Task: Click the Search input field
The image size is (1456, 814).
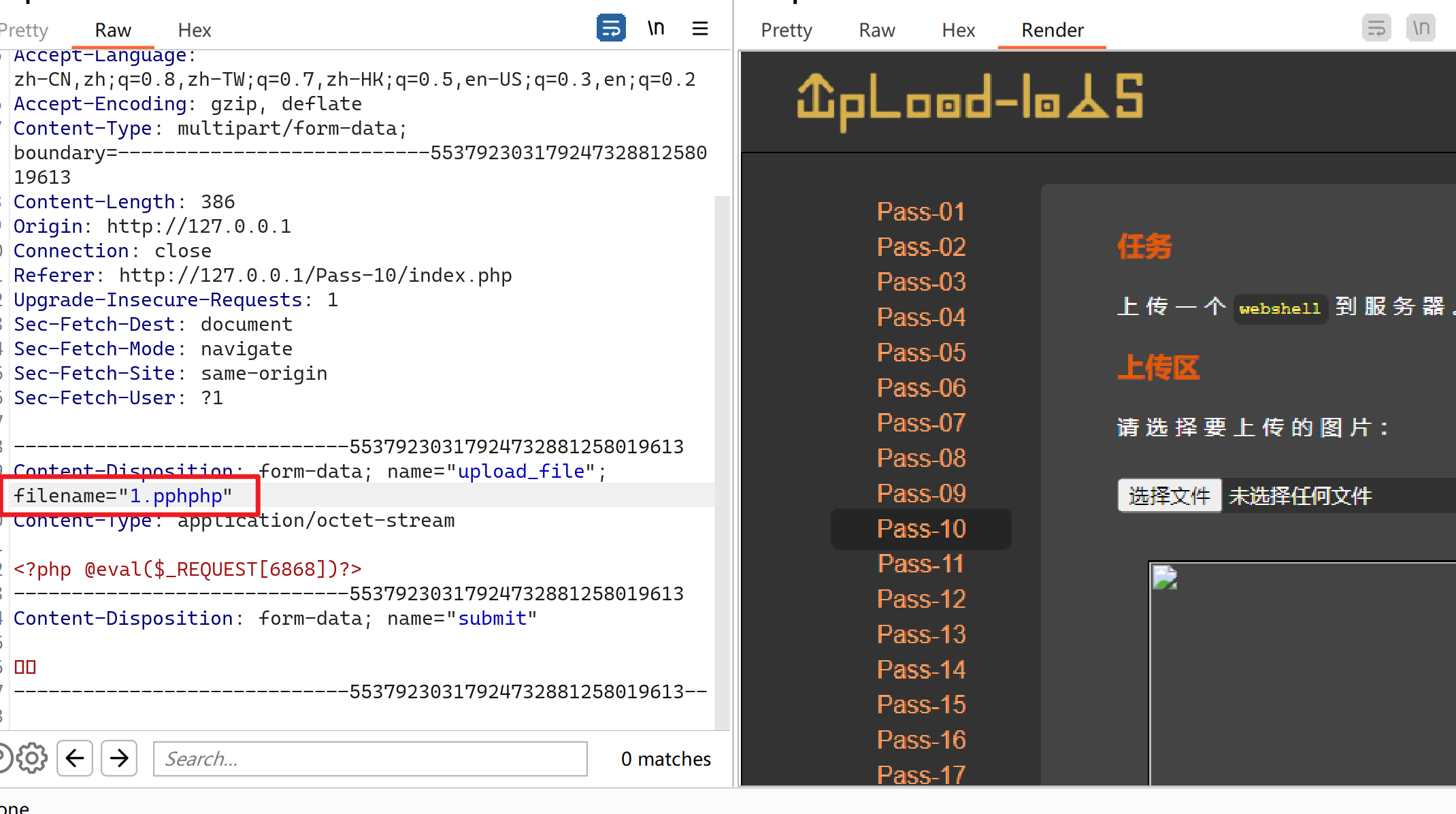Action: tap(370, 758)
